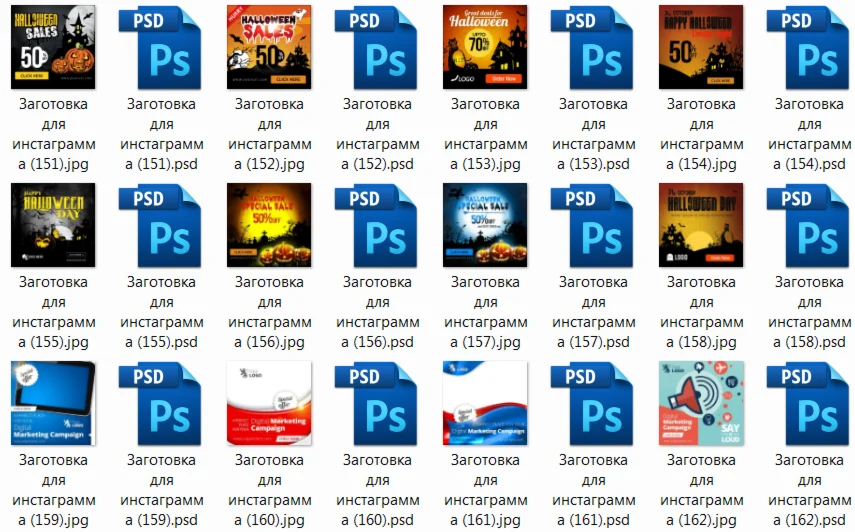
Task: Select the PSD icon for (159).psd
Action: tap(160, 404)
